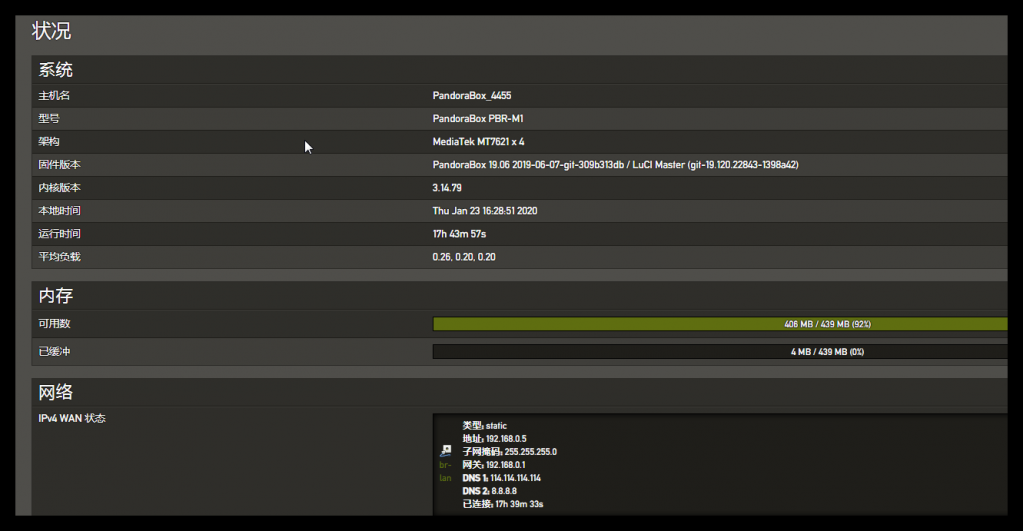Click the 固件版本 row label
The height and width of the screenshot is (531, 1023).
[59, 164]
